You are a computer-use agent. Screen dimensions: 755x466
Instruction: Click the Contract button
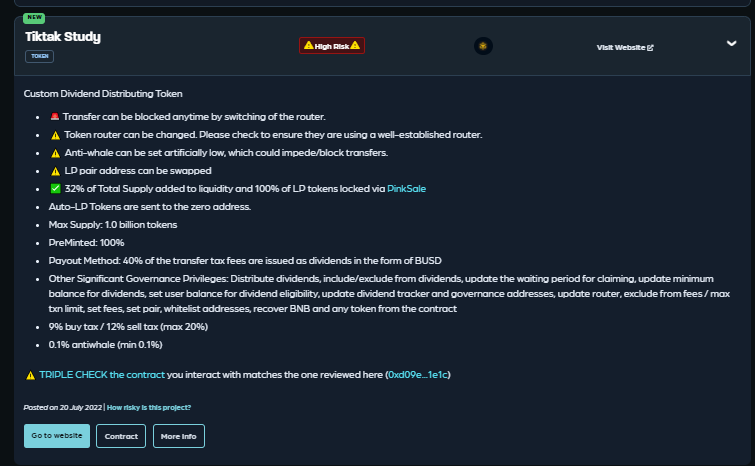[121, 436]
